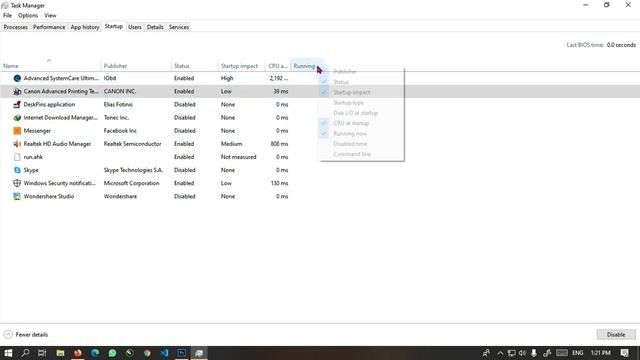Open WhatsApp from the taskbar

point(112,353)
